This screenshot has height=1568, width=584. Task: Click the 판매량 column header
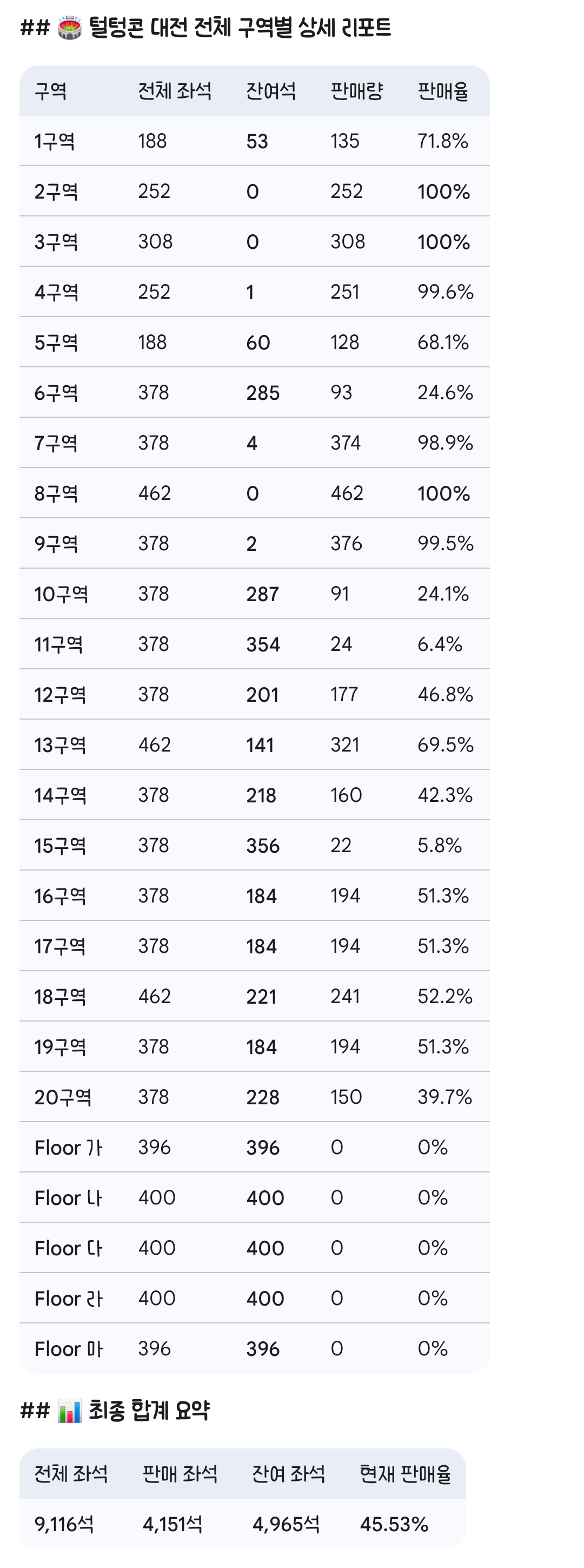pos(356,91)
